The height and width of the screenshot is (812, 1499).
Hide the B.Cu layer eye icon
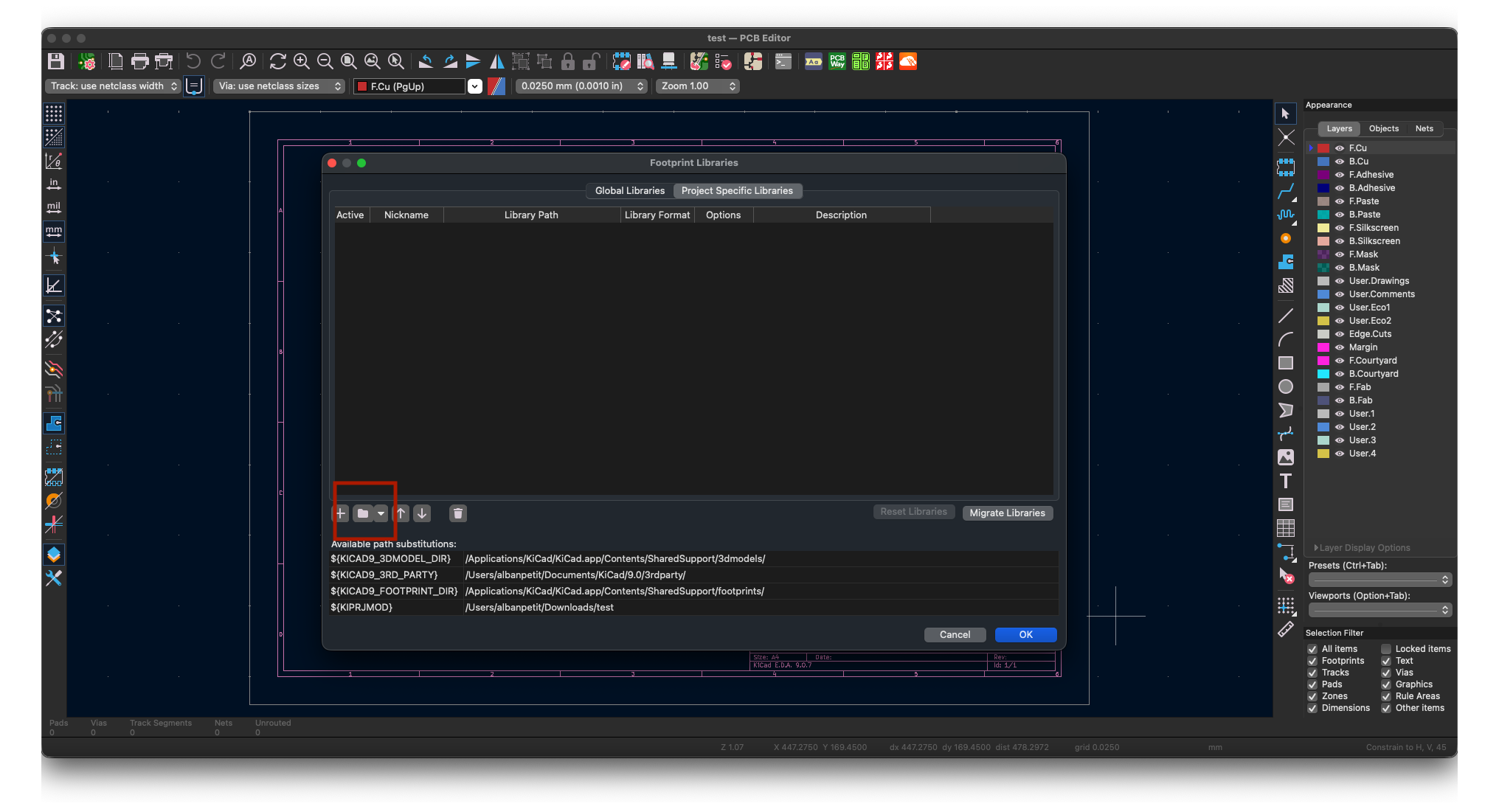pyautogui.click(x=1340, y=162)
